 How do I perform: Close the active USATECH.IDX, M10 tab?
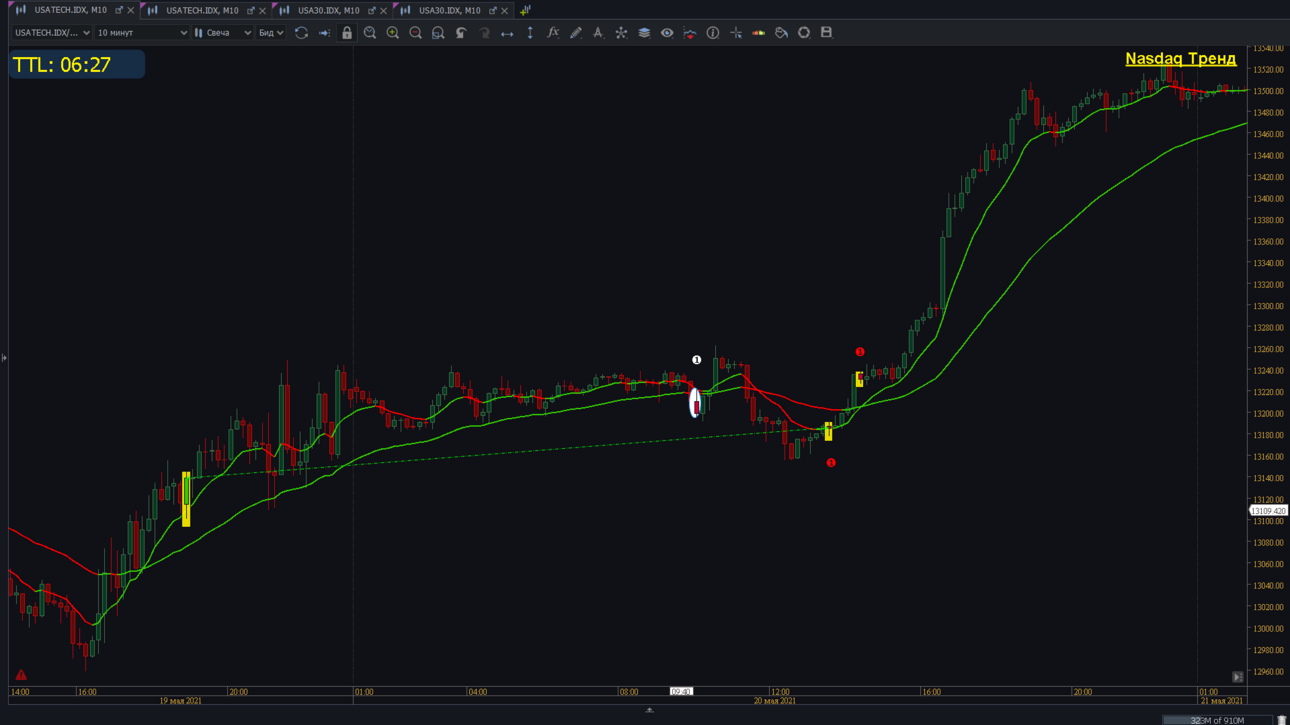pyautogui.click(x=130, y=10)
